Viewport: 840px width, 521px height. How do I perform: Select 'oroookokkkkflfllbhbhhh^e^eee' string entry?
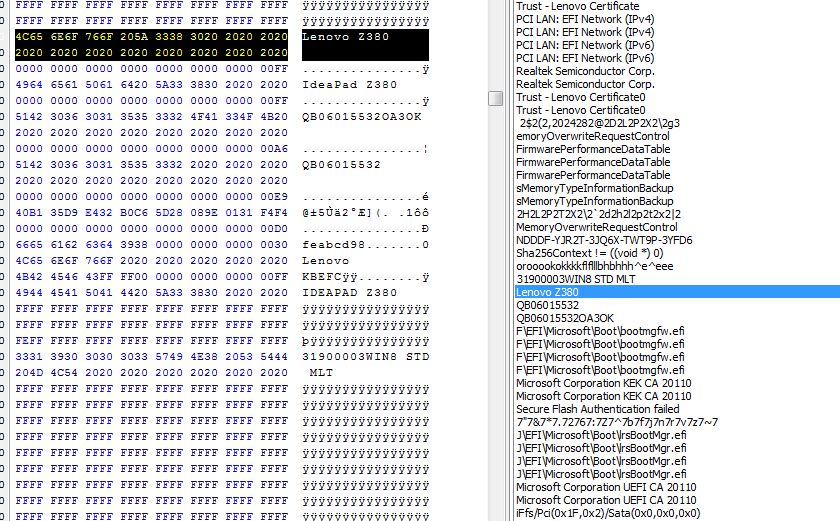[595, 266]
